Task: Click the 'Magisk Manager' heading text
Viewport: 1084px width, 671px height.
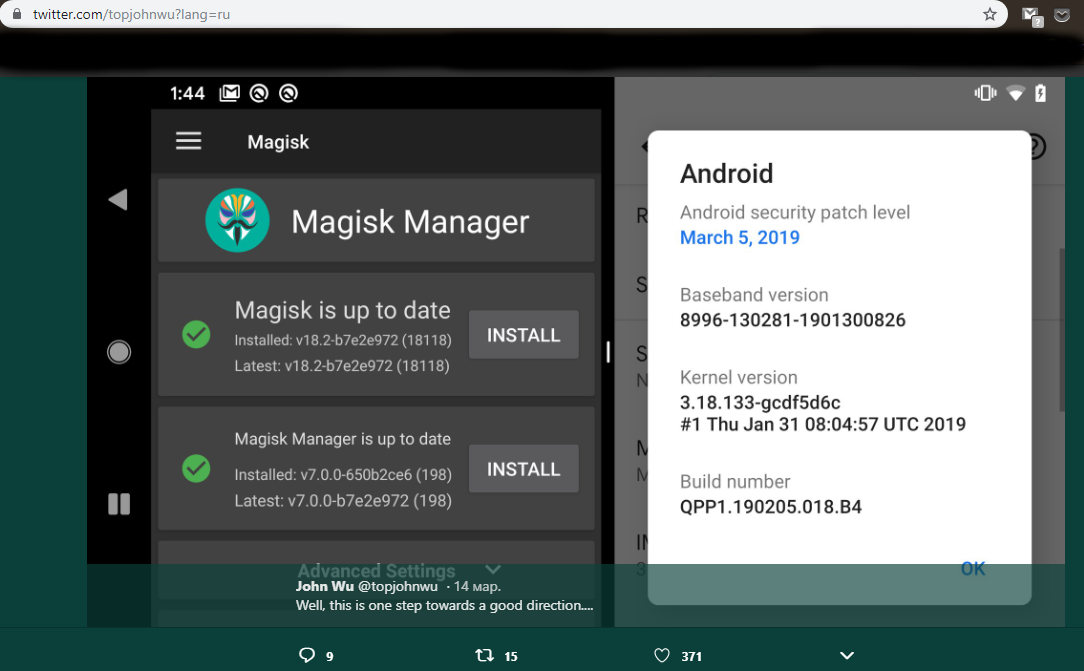Action: click(410, 222)
